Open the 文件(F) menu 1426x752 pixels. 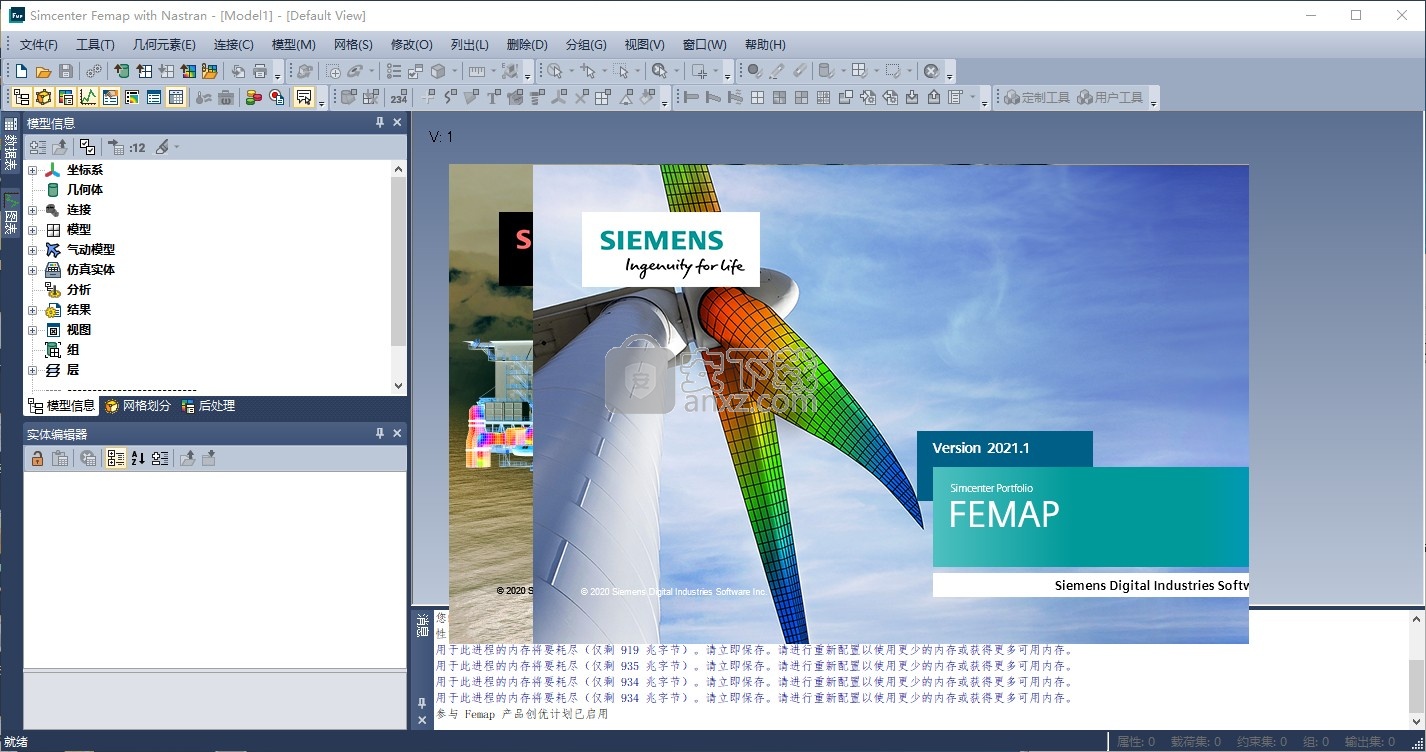coord(39,45)
